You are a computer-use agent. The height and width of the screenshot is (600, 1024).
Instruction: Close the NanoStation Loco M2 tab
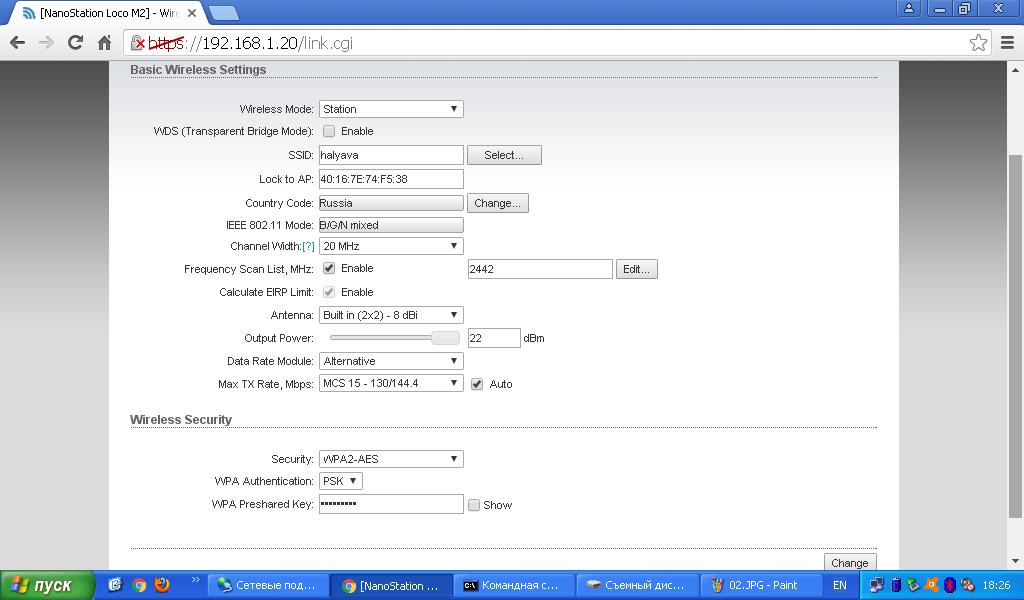coord(192,13)
